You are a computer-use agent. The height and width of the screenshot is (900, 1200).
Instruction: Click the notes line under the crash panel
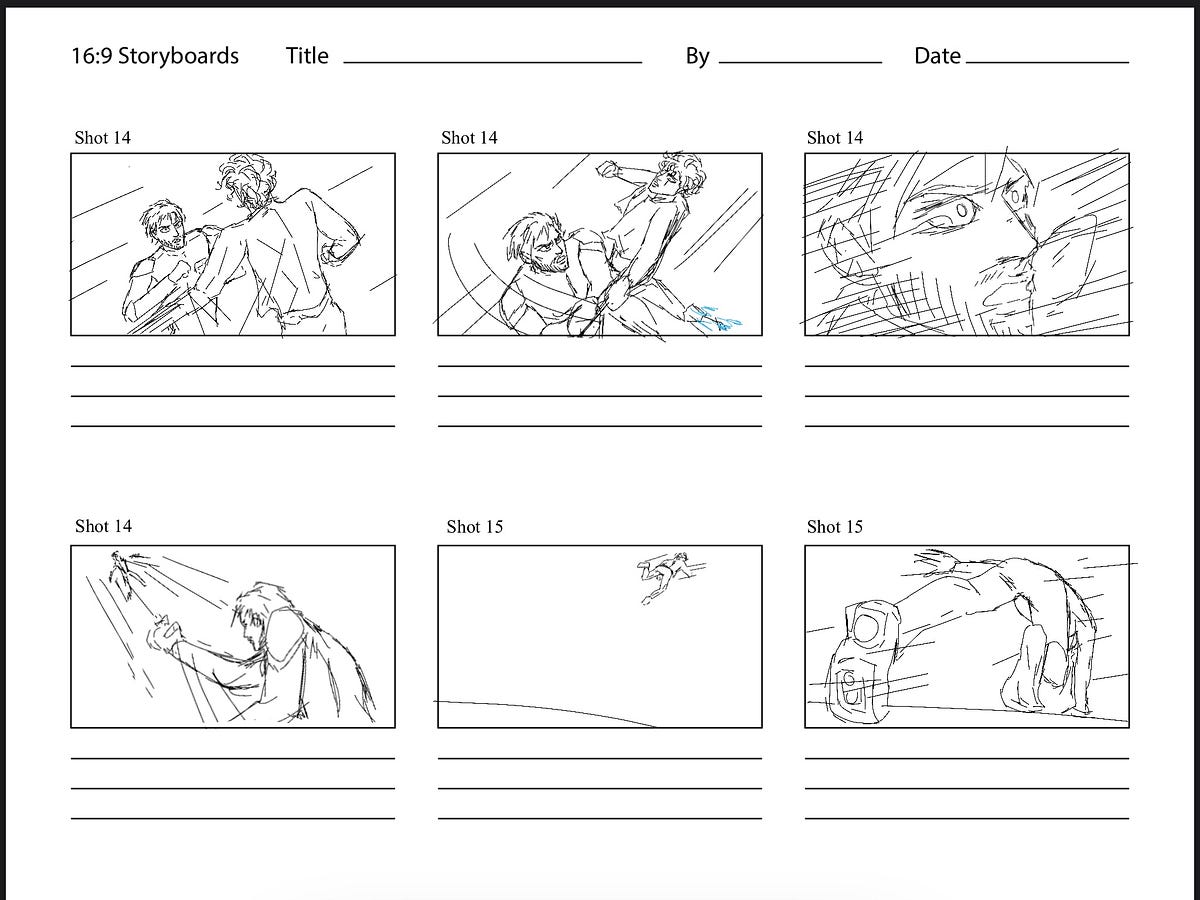(968, 757)
